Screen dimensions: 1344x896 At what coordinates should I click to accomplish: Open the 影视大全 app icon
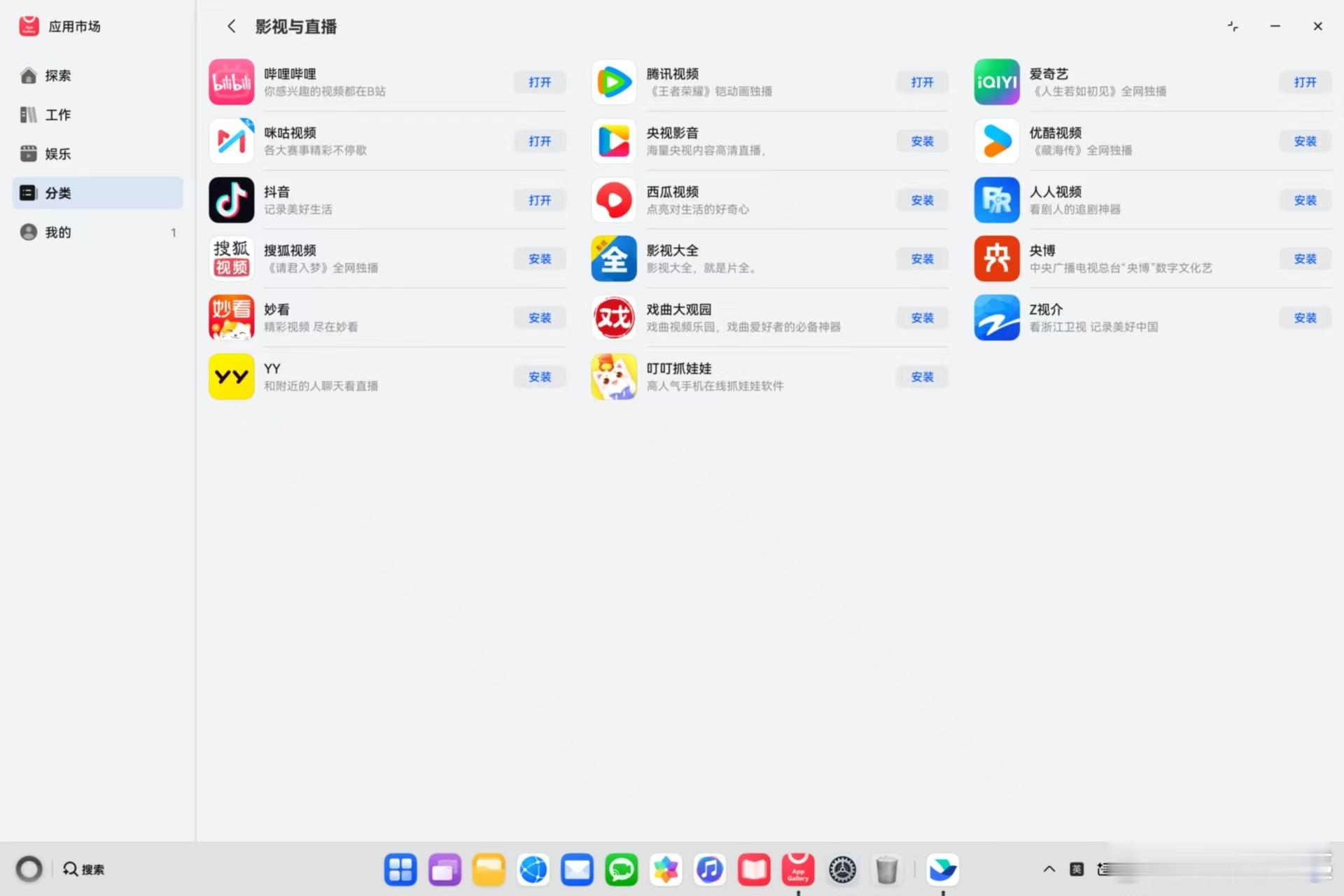click(x=614, y=258)
